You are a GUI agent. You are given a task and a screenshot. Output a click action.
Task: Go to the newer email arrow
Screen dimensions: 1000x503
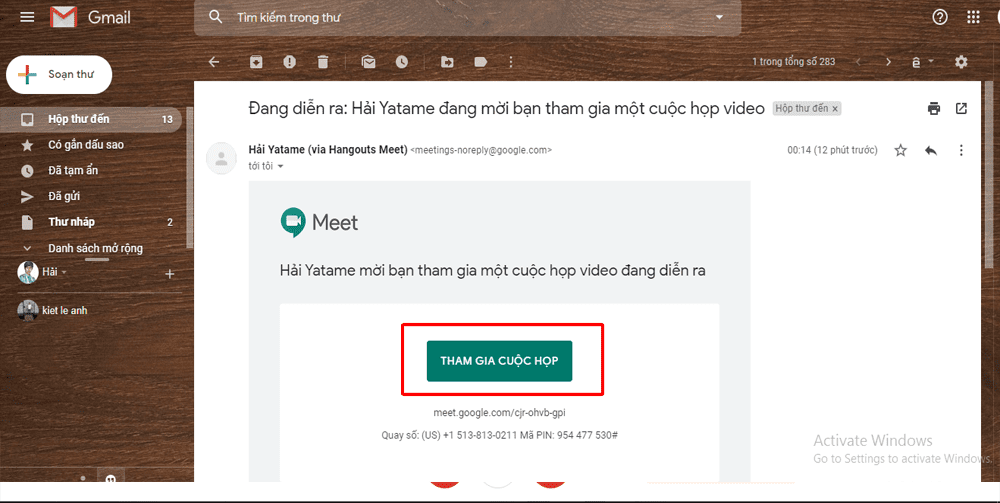coord(858,62)
